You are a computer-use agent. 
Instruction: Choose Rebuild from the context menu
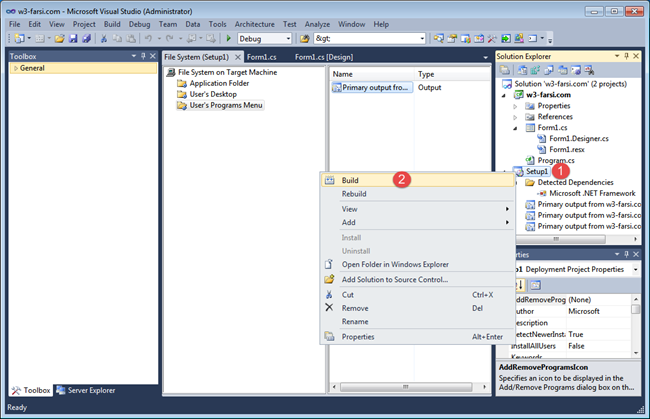coord(417,194)
